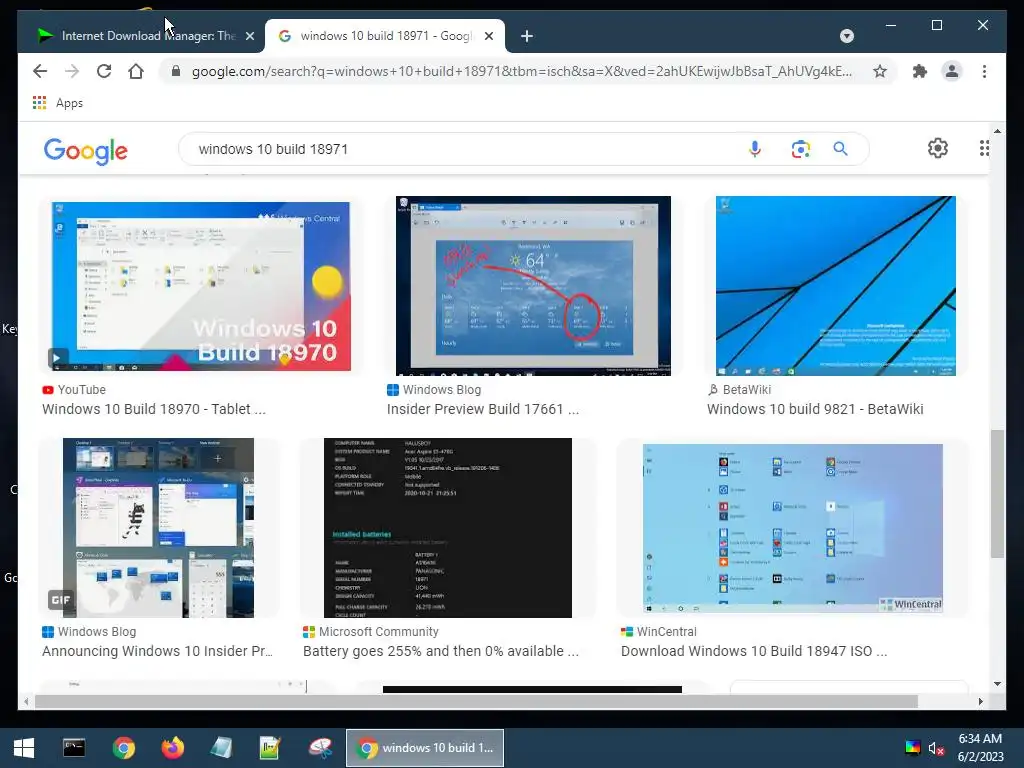Open the tab search dropdown arrow
The height and width of the screenshot is (768, 1024).
pos(846,36)
